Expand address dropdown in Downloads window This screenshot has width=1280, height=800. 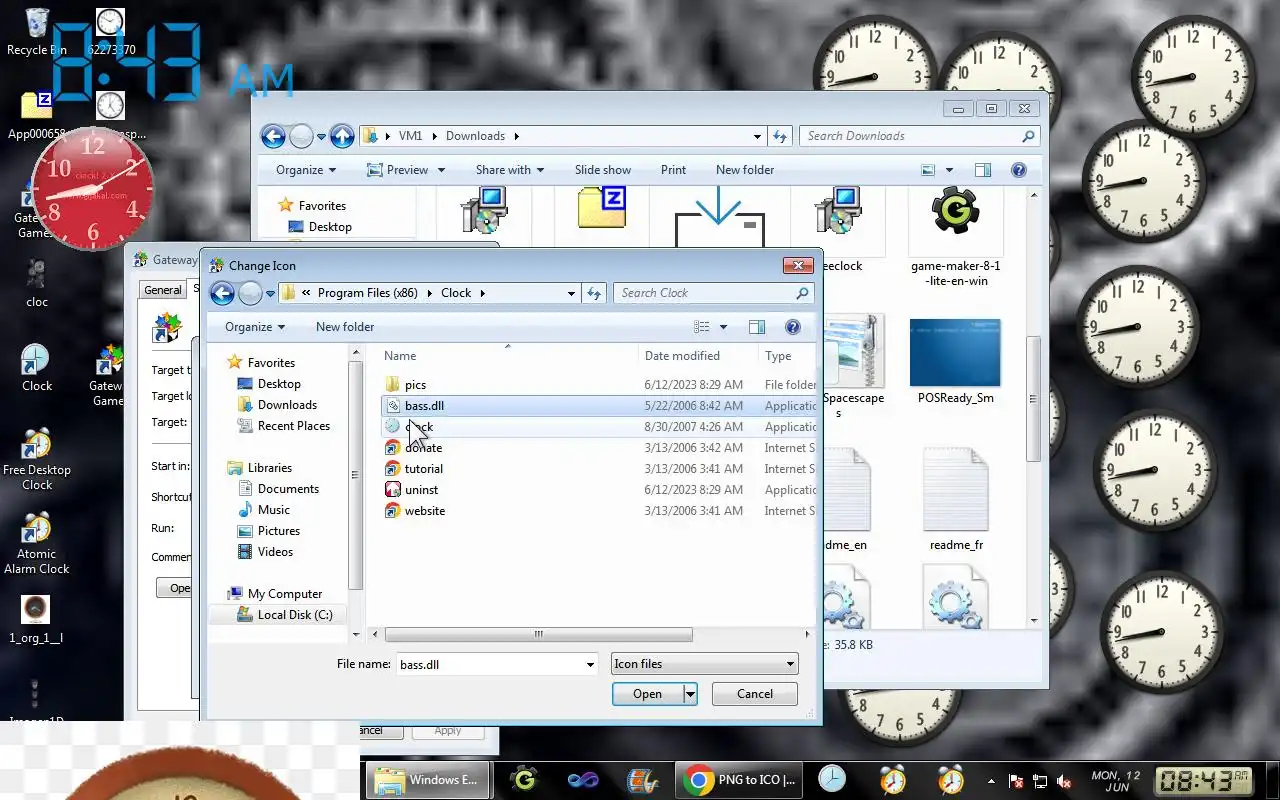pyautogui.click(x=757, y=136)
